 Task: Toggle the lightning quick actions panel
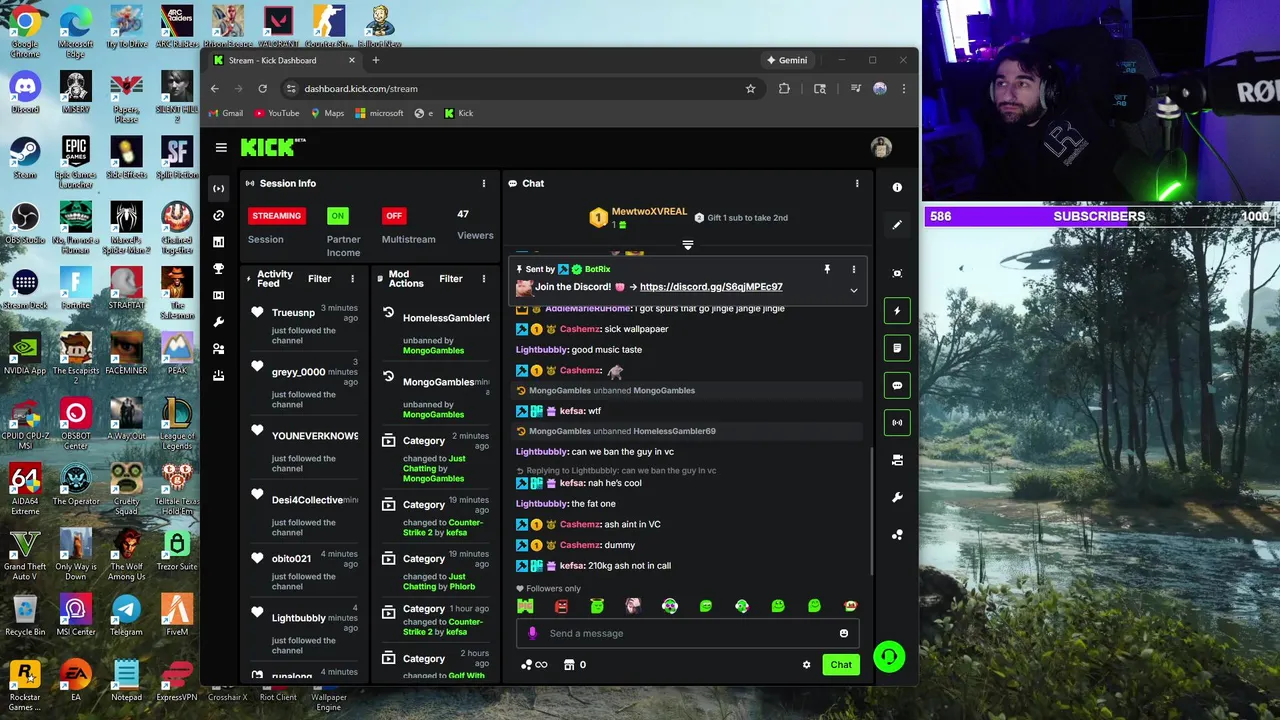tap(897, 311)
